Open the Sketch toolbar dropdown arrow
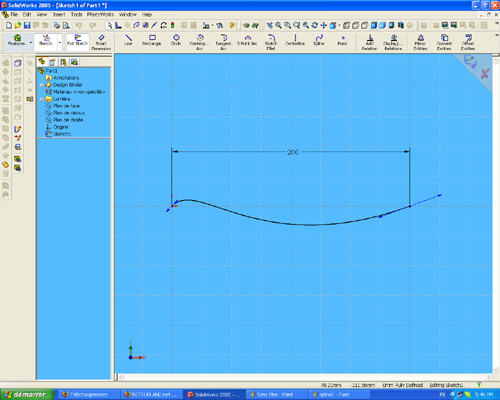 [x=60, y=42]
